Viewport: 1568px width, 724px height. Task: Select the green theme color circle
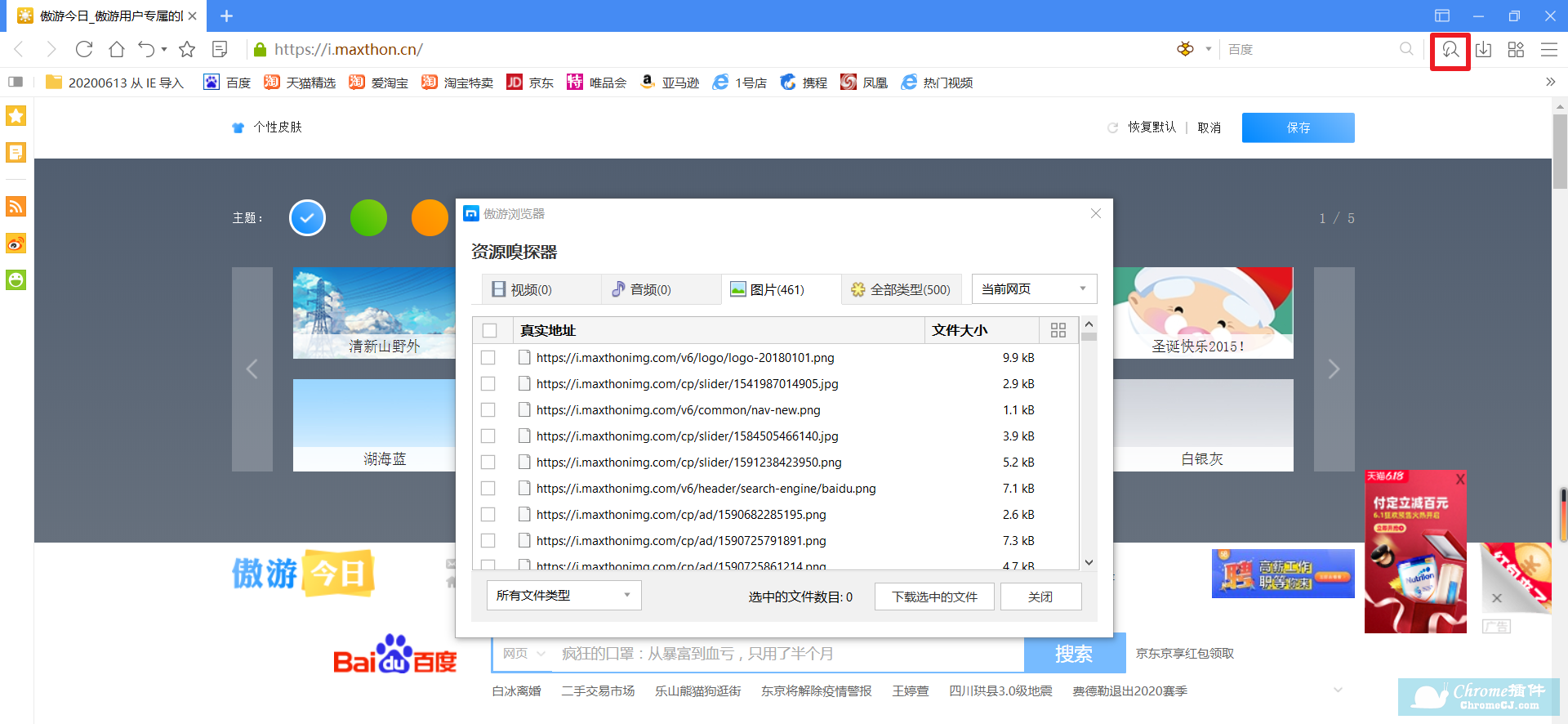click(x=368, y=218)
